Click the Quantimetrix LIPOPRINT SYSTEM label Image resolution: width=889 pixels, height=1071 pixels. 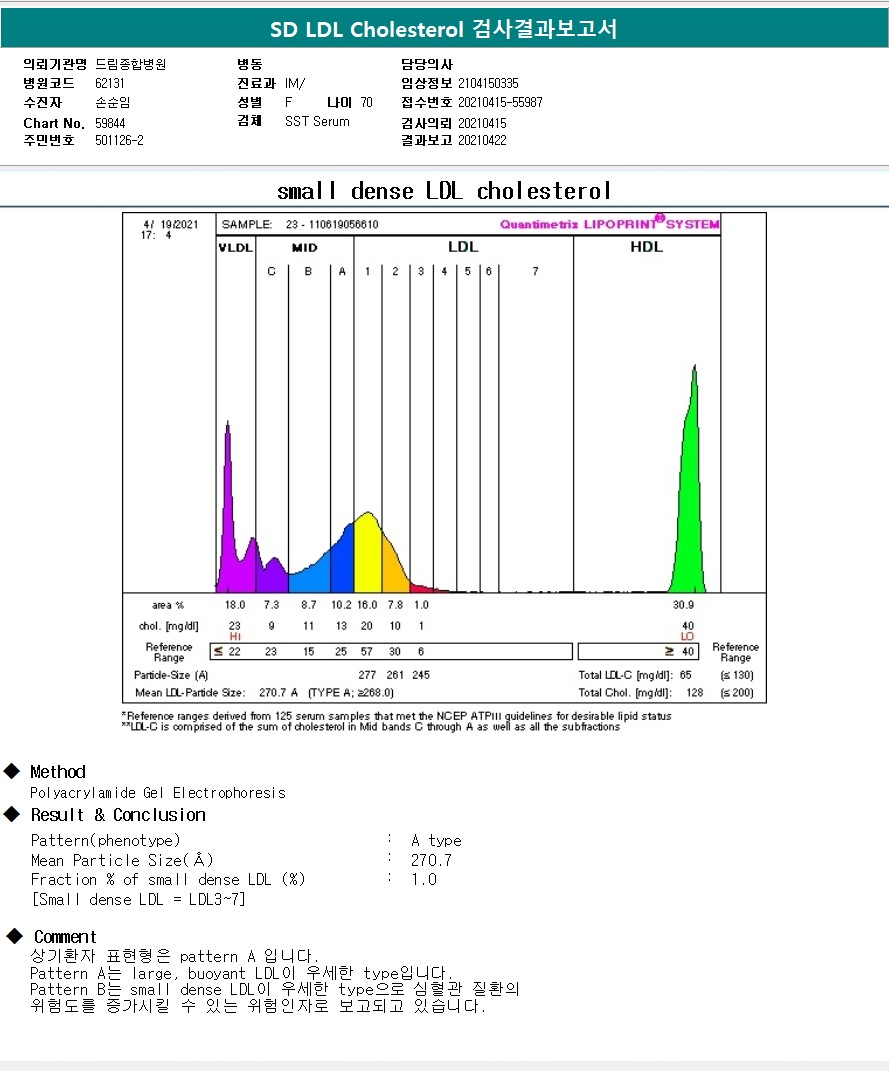tap(609, 224)
